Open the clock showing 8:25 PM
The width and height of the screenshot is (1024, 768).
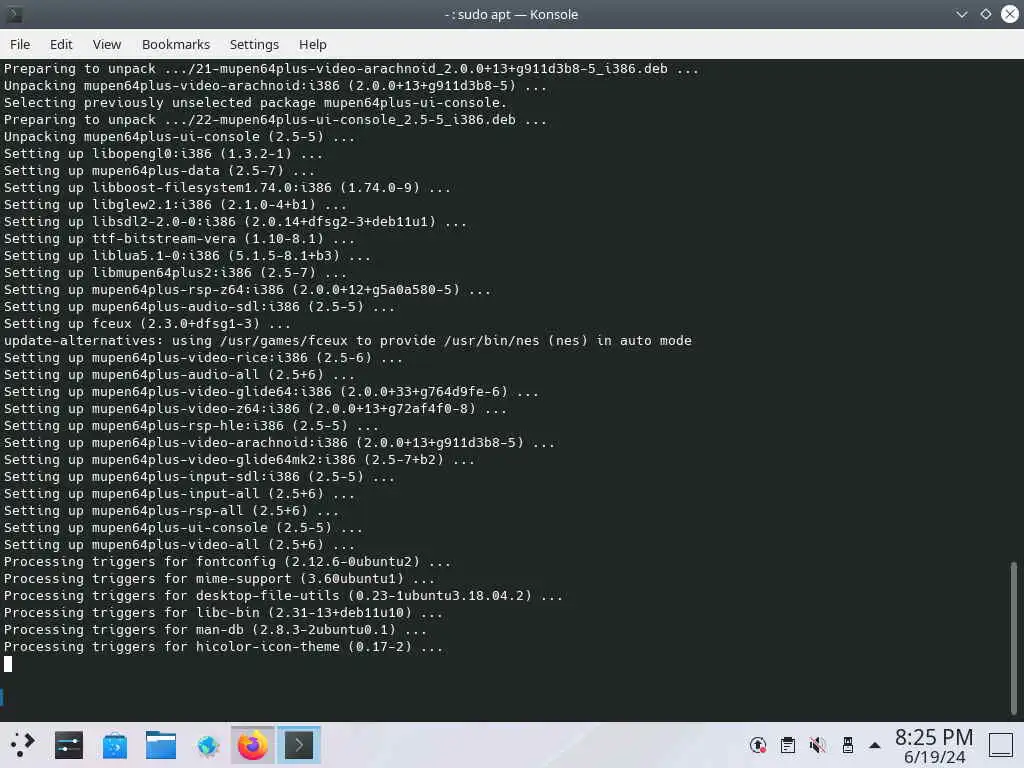tap(934, 745)
